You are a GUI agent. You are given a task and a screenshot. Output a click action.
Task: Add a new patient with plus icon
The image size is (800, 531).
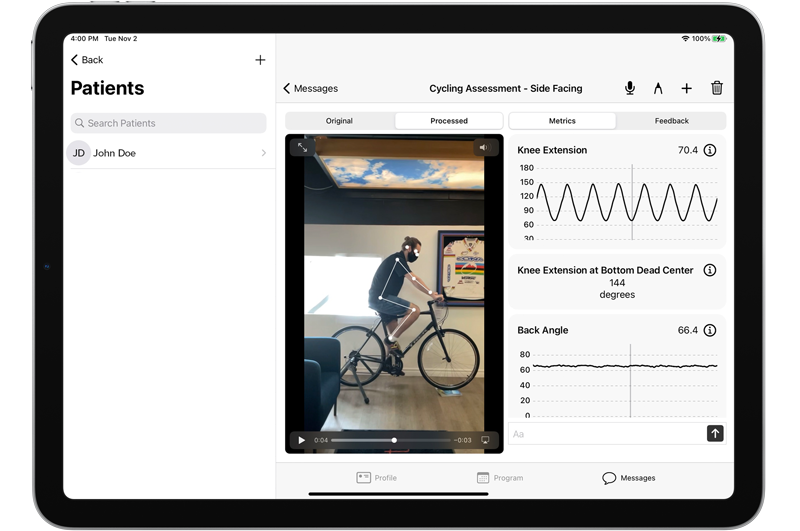(x=260, y=60)
